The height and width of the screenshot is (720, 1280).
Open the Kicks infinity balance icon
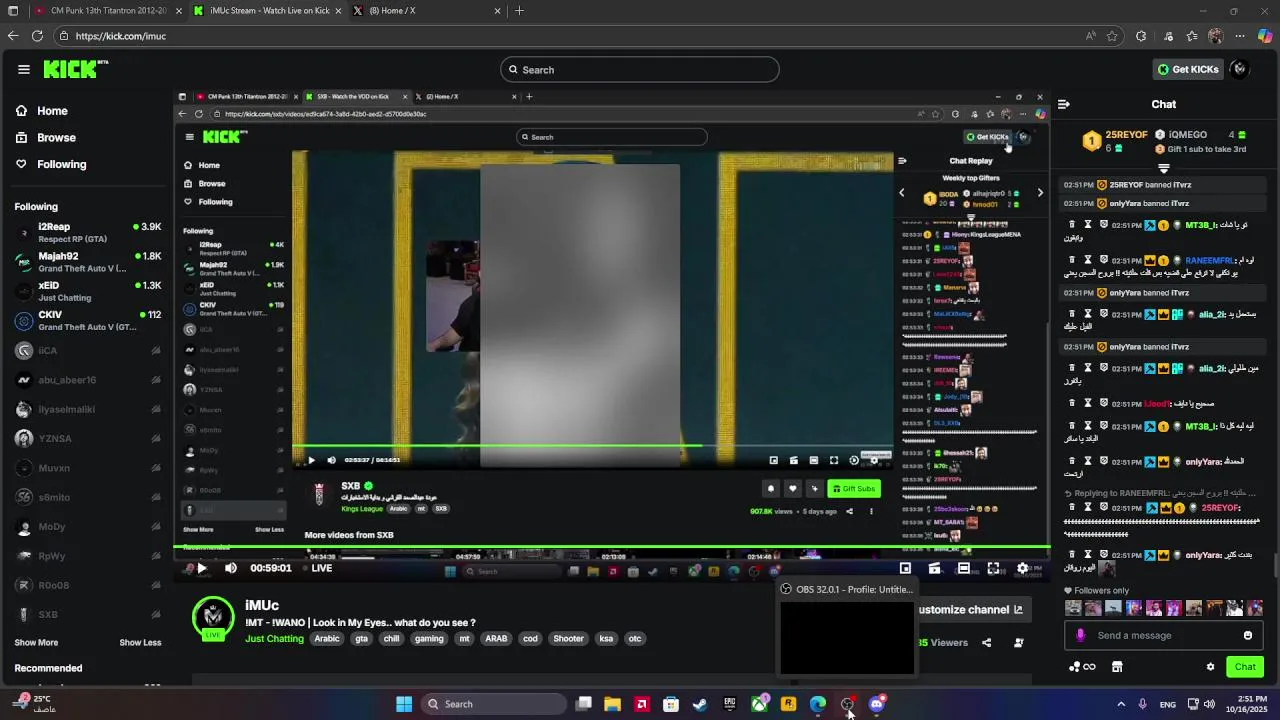[x=1082, y=667]
